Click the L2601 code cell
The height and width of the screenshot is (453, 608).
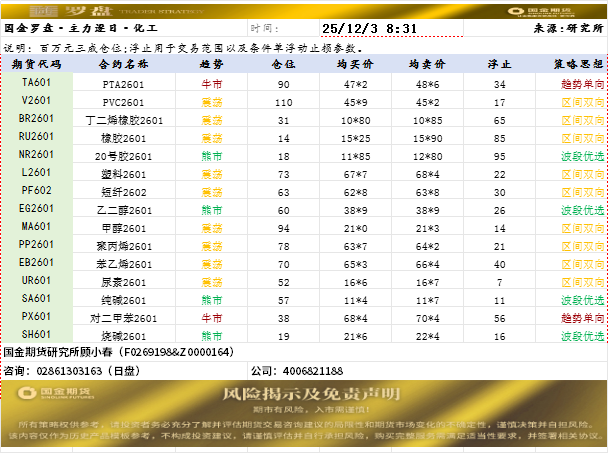(x=36, y=172)
